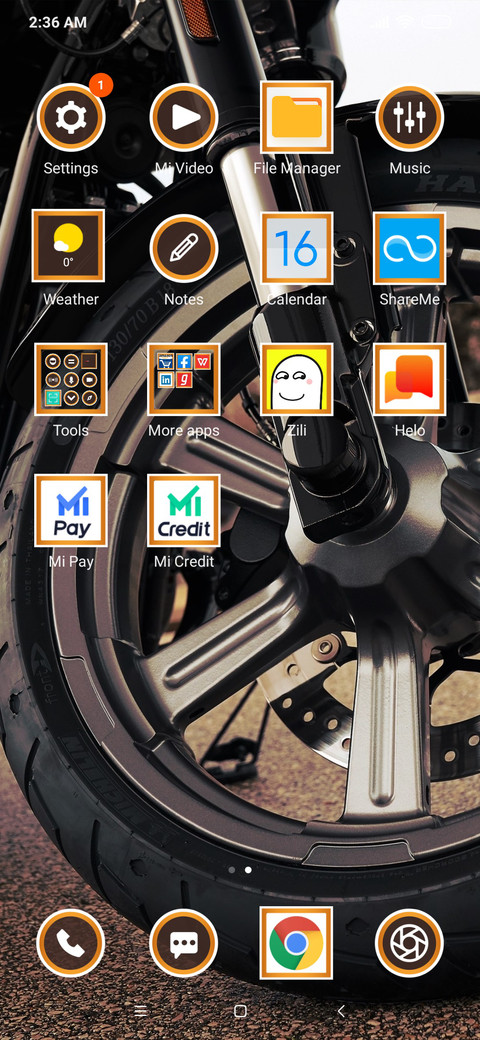480x1040 pixels.
Task: Switch to first home screen page dot
Action: pyautogui.click(x=231, y=870)
